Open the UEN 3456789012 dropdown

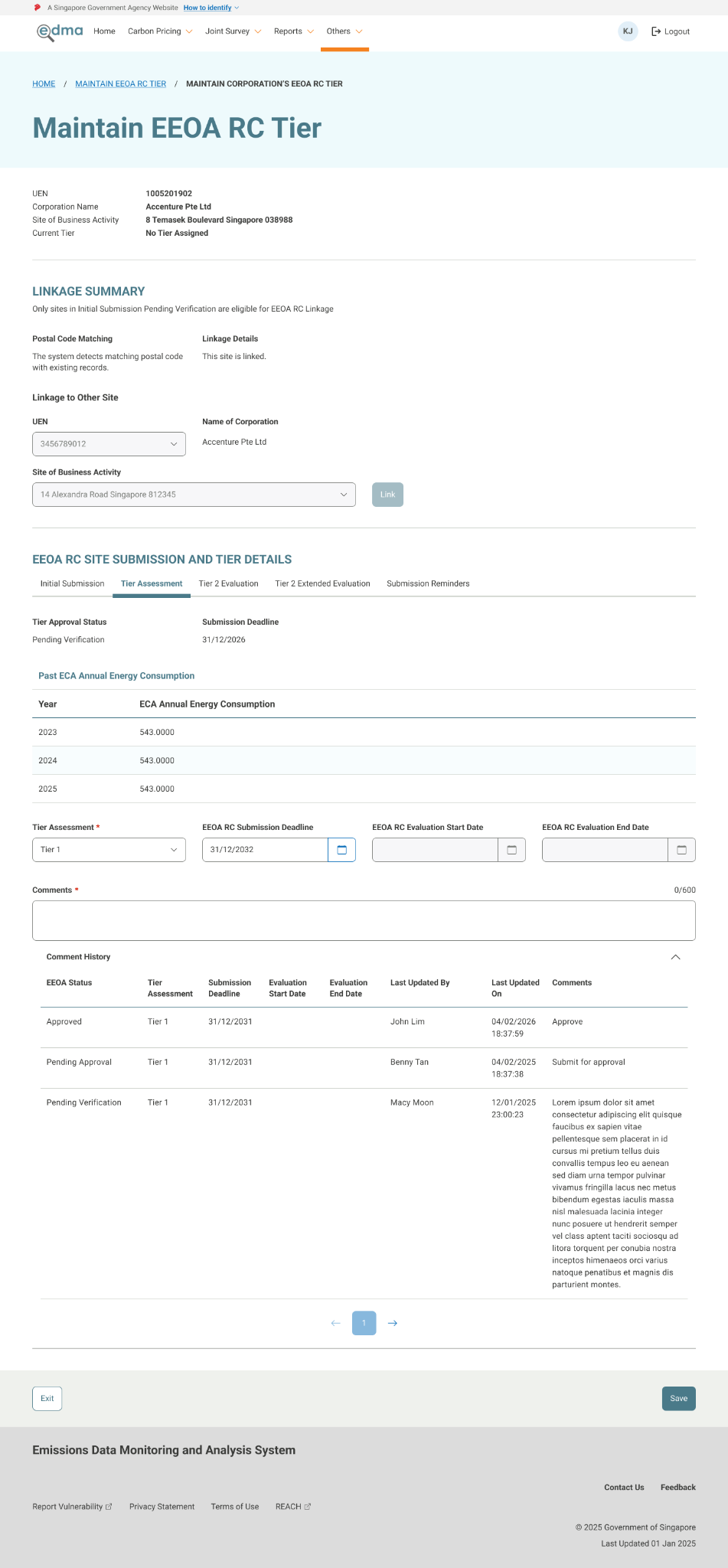109,444
